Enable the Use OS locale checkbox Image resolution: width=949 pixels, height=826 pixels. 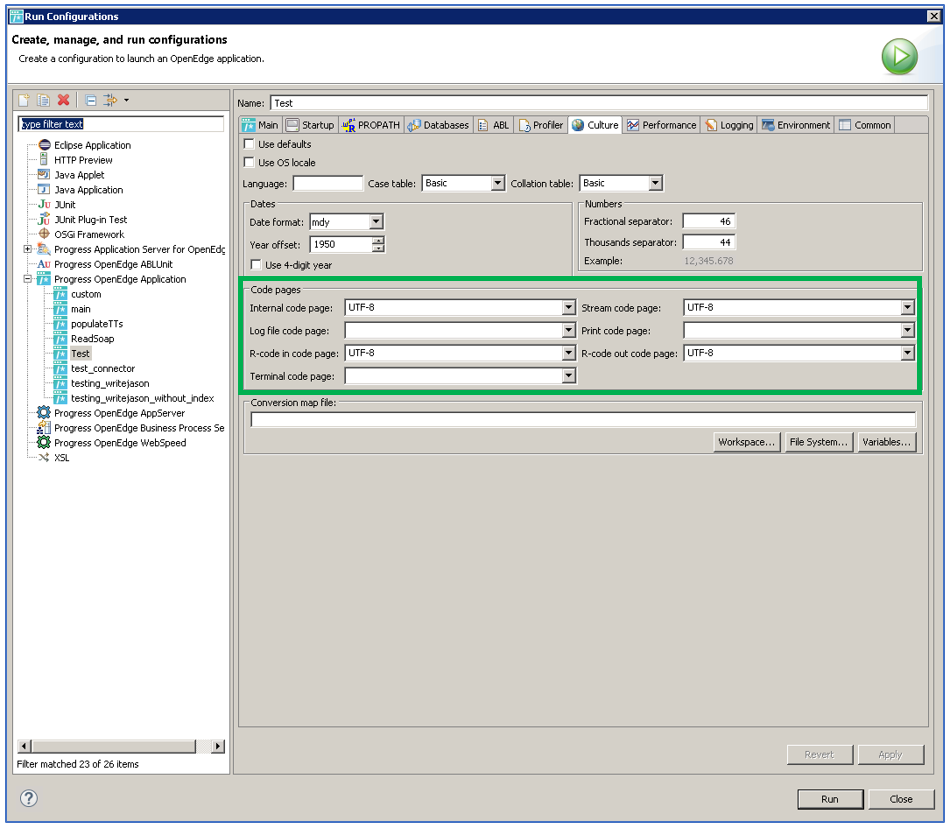(x=249, y=162)
